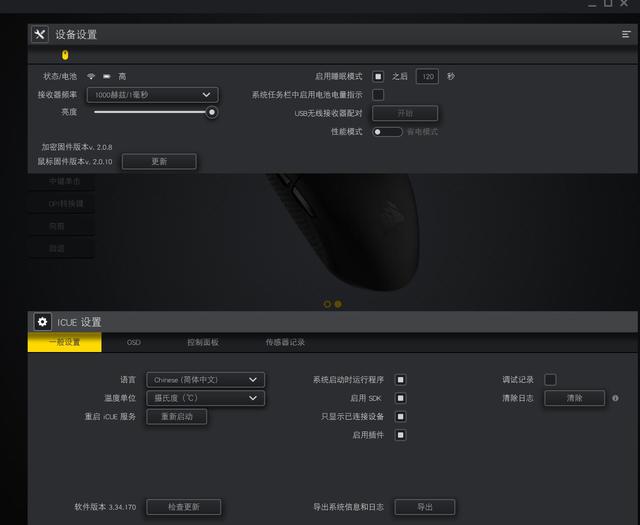Screen dimensions: 640x525
Task: Enable 调试记录 checkbox
Action: tap(550, 380)
